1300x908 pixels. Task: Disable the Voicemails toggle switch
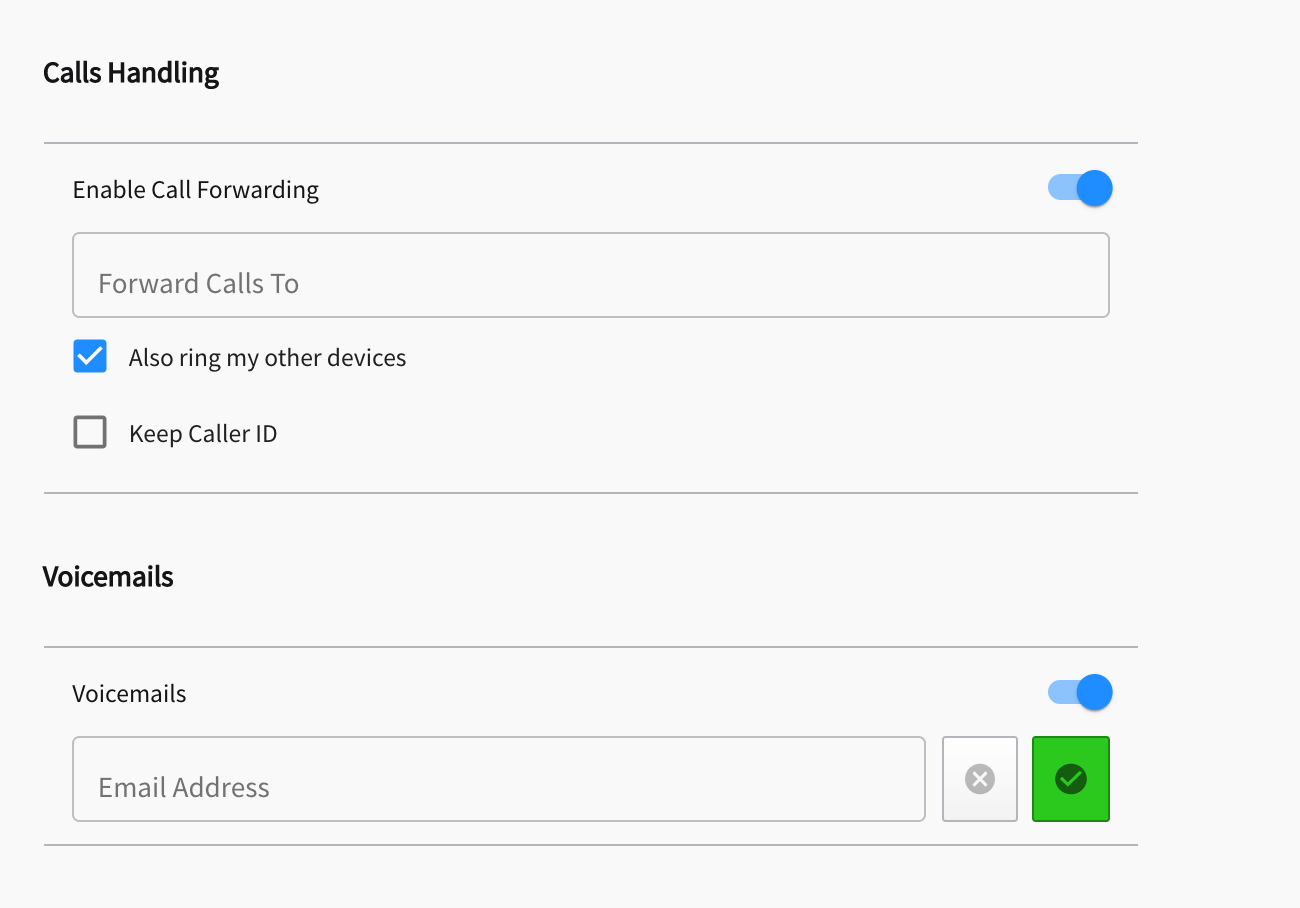(x=1080, y=692)
